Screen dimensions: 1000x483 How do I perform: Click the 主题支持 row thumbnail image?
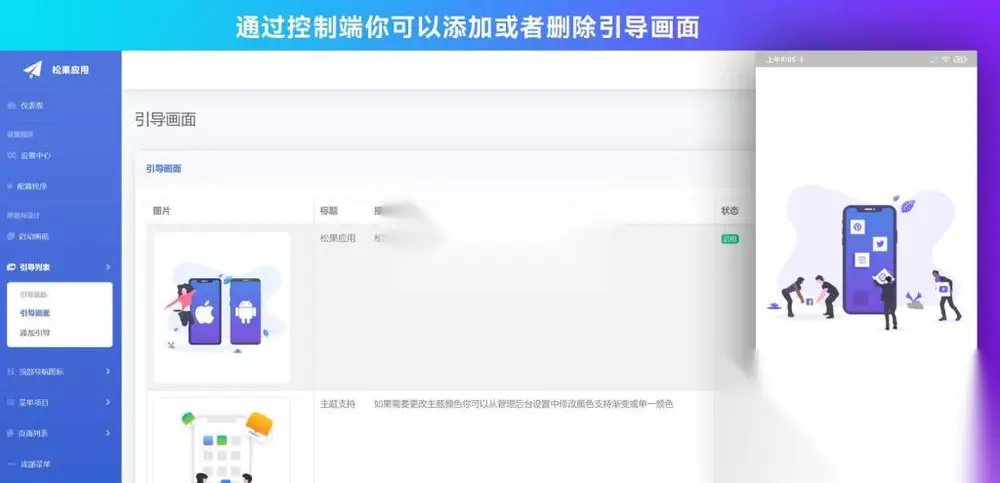(222, 440)
